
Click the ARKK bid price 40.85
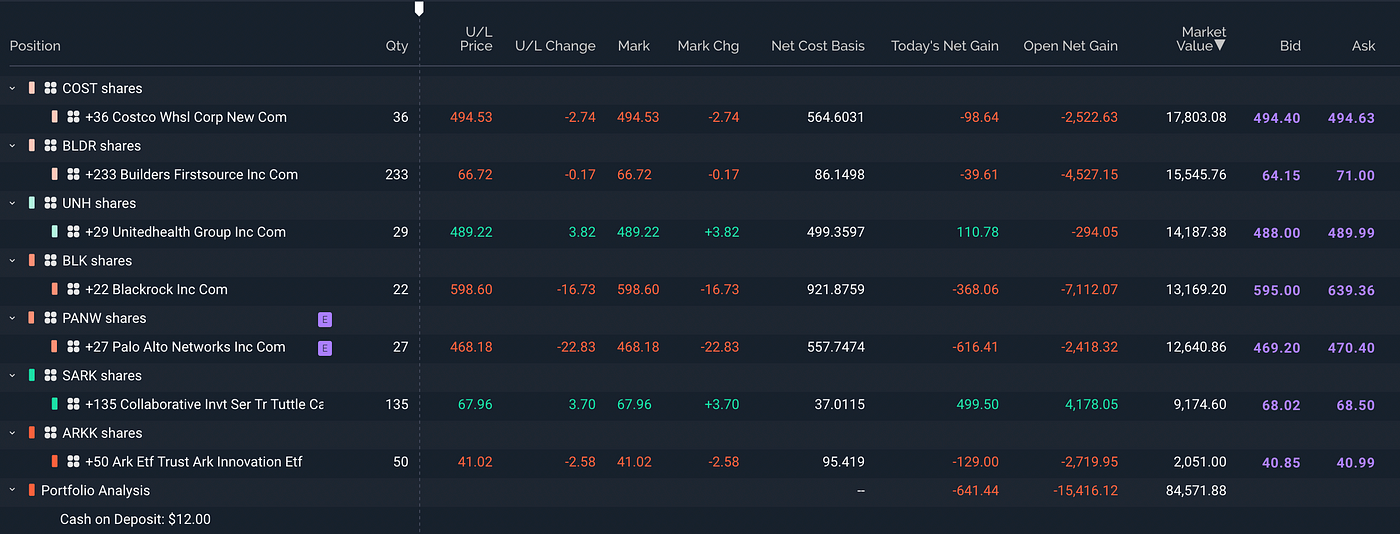[x=1281, y=463]
